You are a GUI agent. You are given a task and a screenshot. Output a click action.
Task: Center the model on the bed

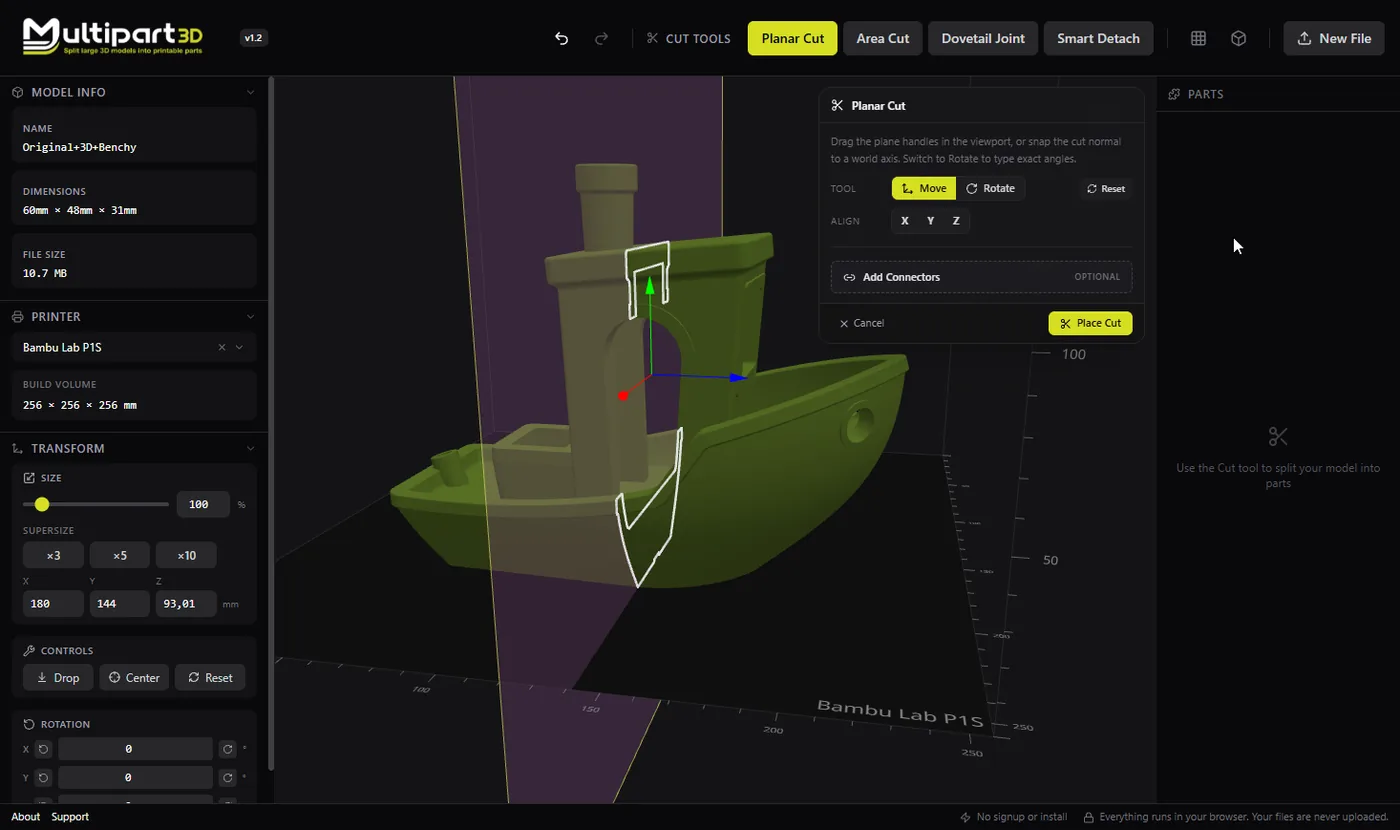pyautogui.click(x=134, y=678)
